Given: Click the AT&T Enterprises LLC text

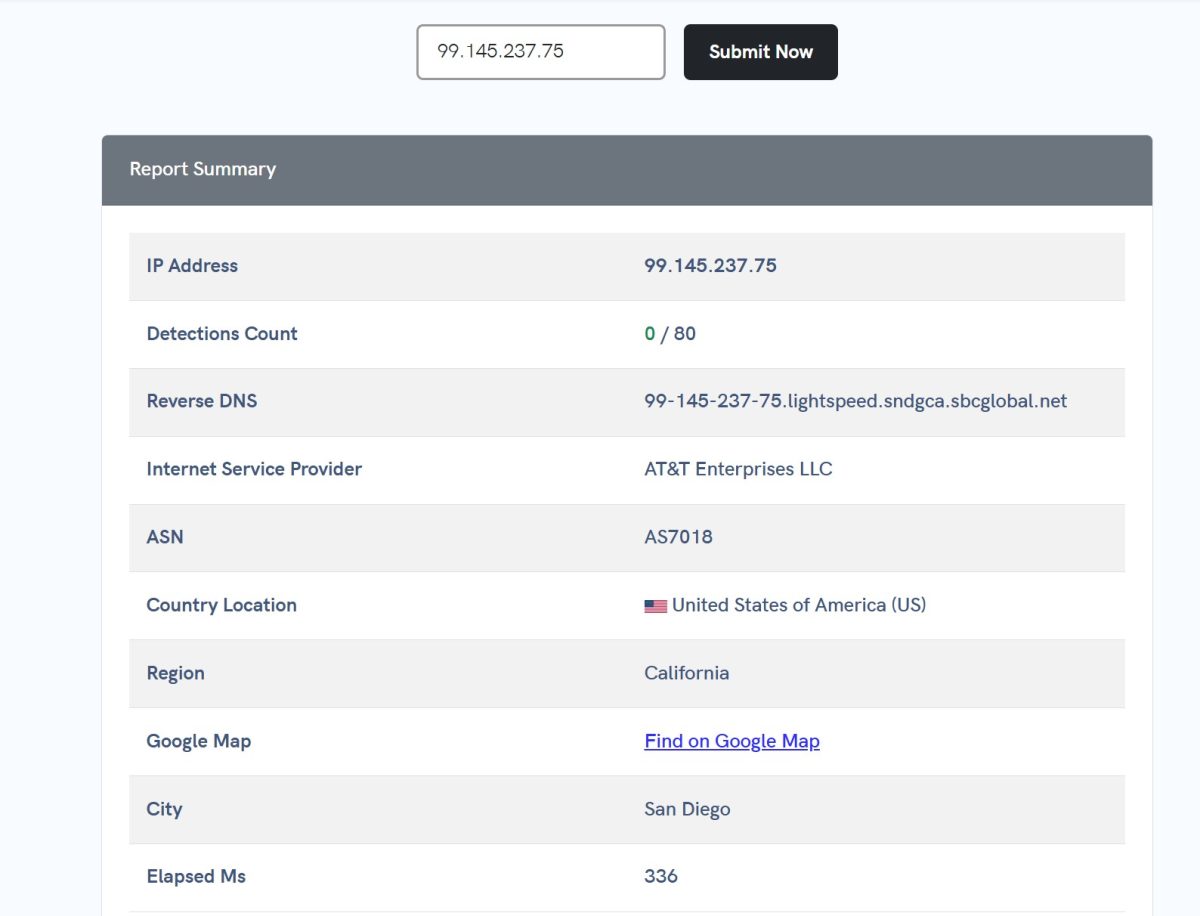Looking at the screenshot, I should (738, 469).
